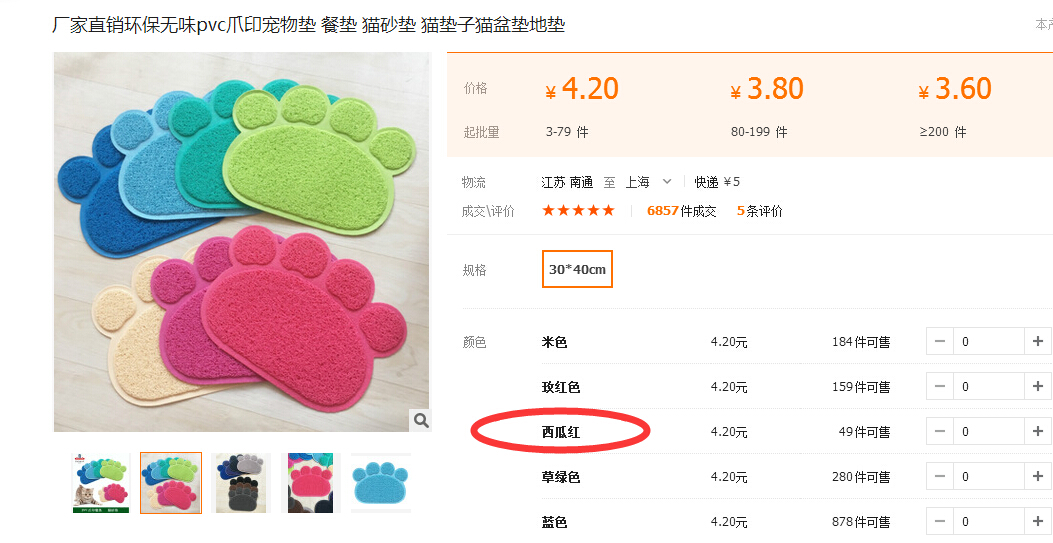Select the 30*40cm size option
This screenshot has height=543, width=1053.
click(x=577, y=269)
